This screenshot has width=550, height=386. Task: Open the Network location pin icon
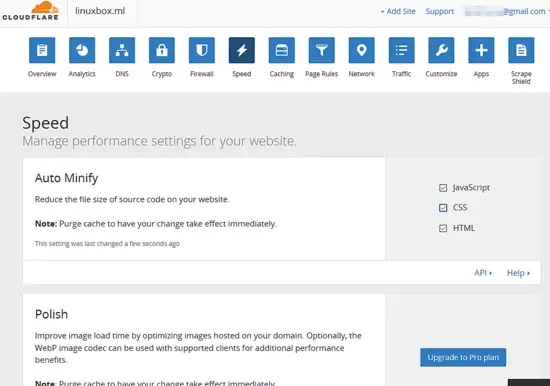(x=362, y=50)
